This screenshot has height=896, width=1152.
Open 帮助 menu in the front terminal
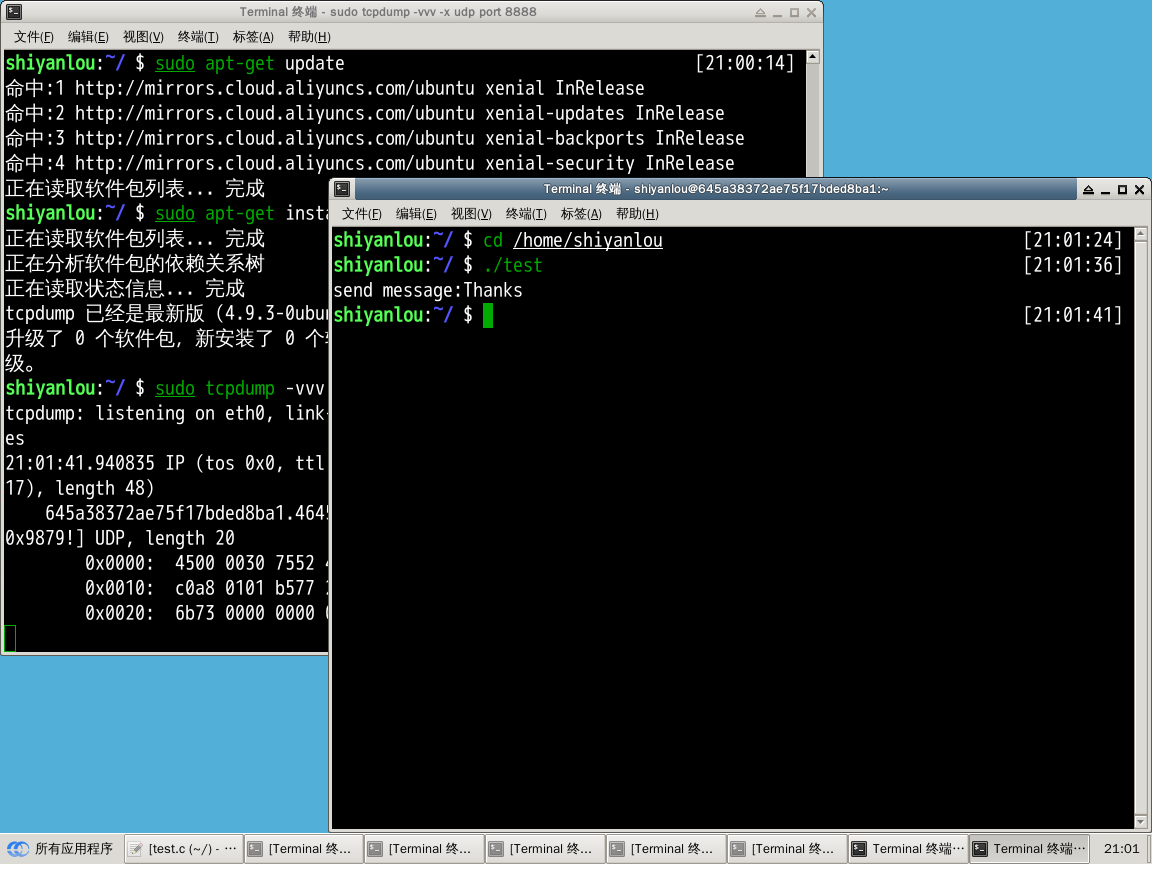coord(637,214)
